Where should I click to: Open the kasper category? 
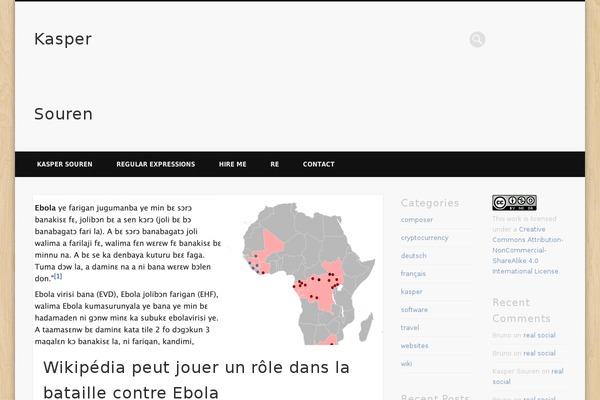(x=411, y=292)
